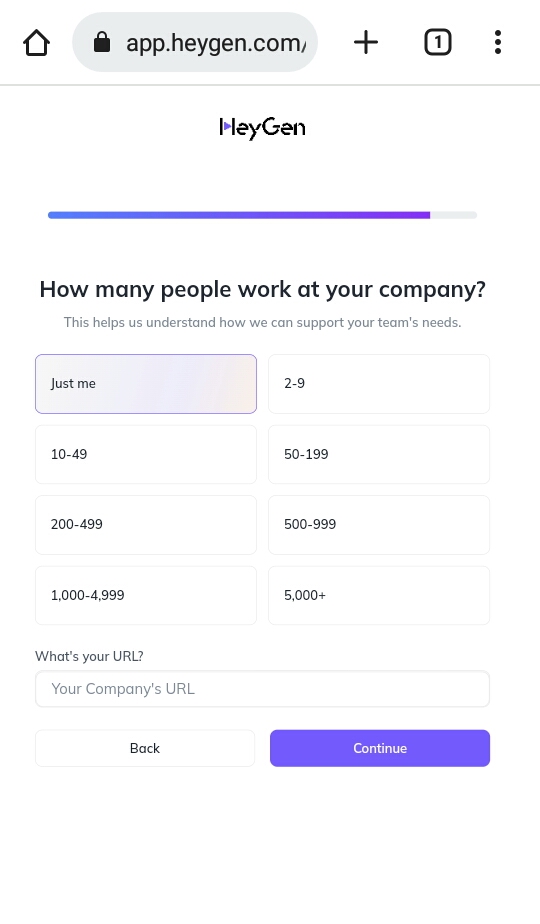The height and width of the screenshot is (924, 540).
Task: Go back with the Back button
Action: tap(145, 748)
